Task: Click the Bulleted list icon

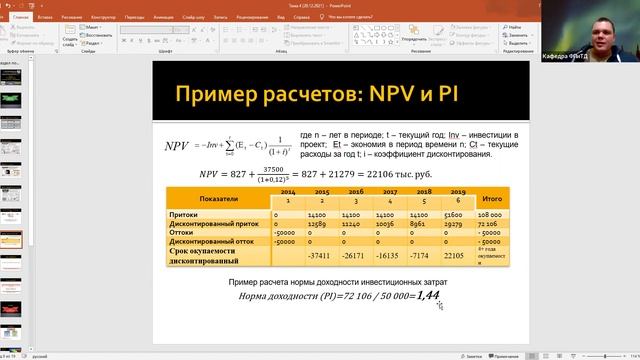Action: [x=227, y=30]
